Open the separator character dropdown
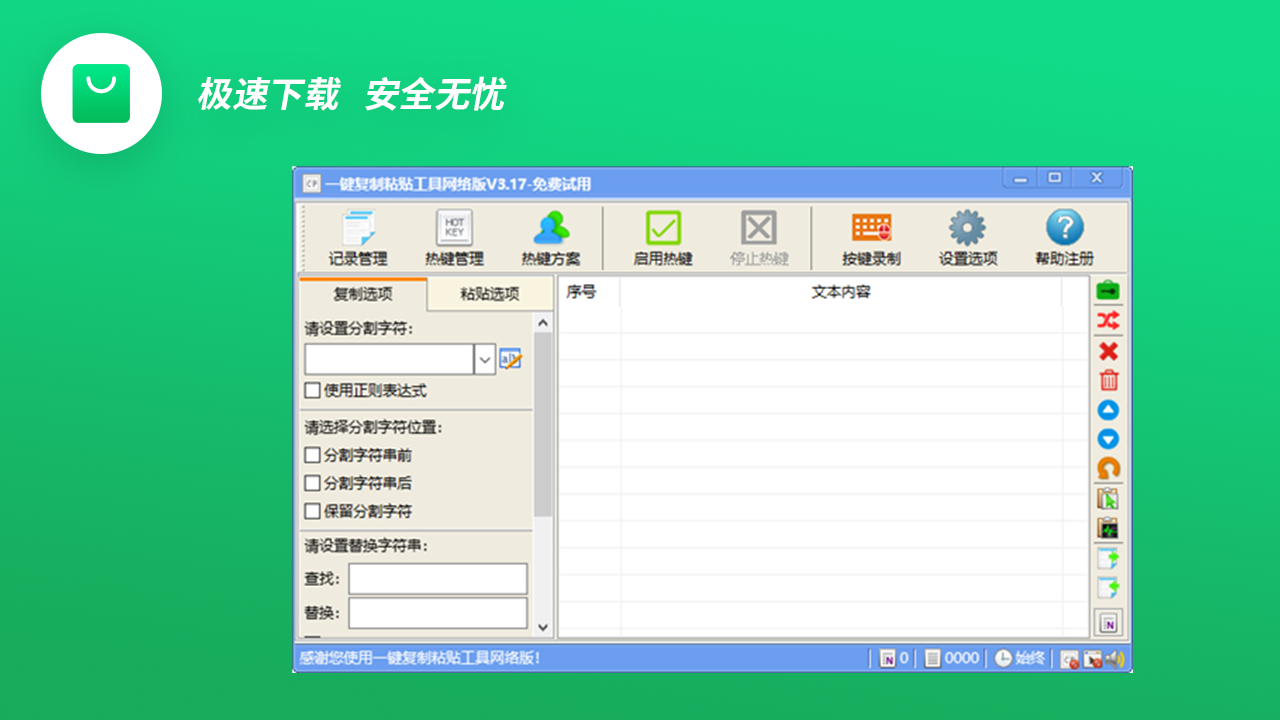 [x=484, y=358]
